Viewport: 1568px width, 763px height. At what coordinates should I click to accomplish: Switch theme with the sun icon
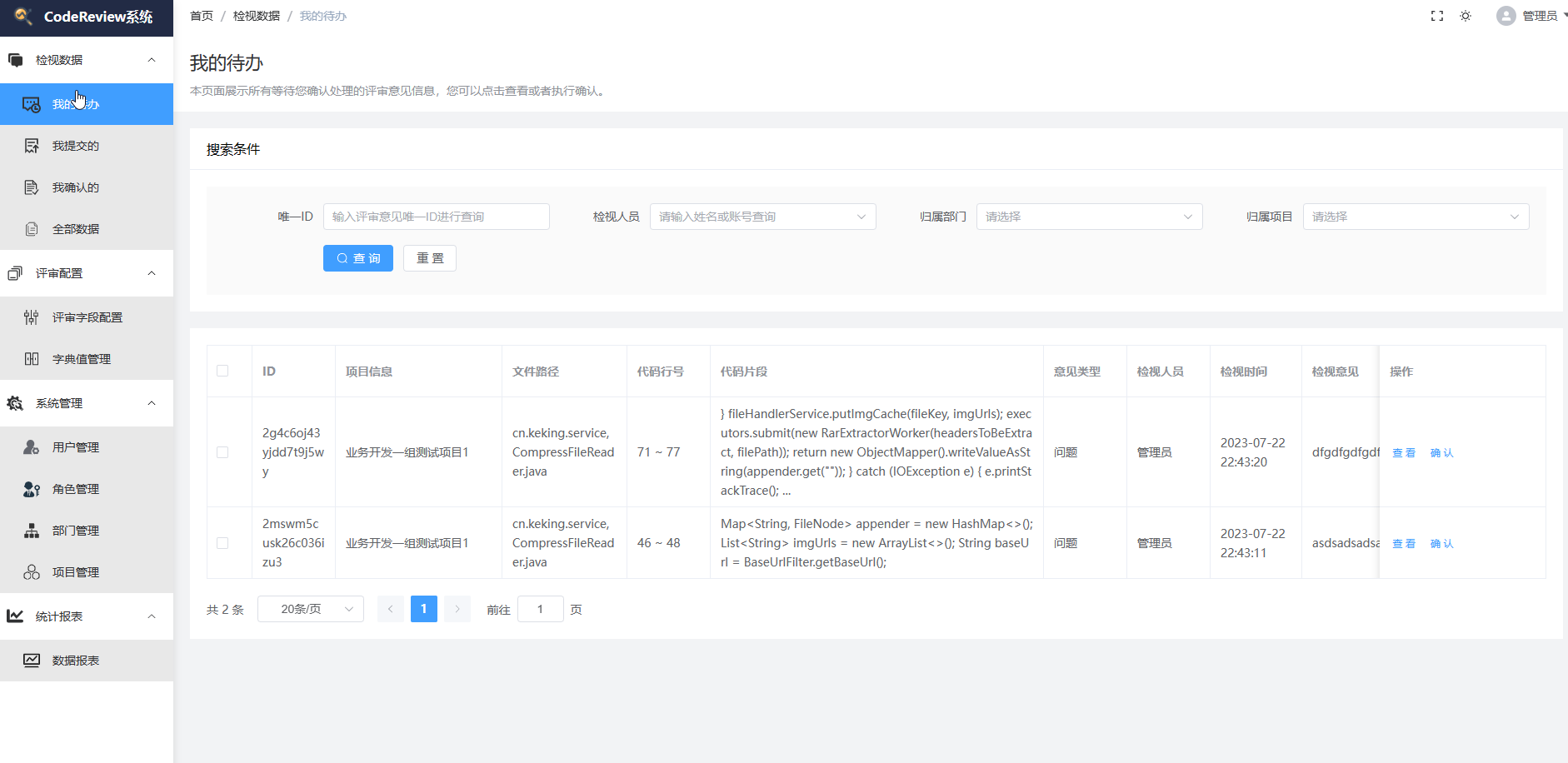pos(1466,16)
